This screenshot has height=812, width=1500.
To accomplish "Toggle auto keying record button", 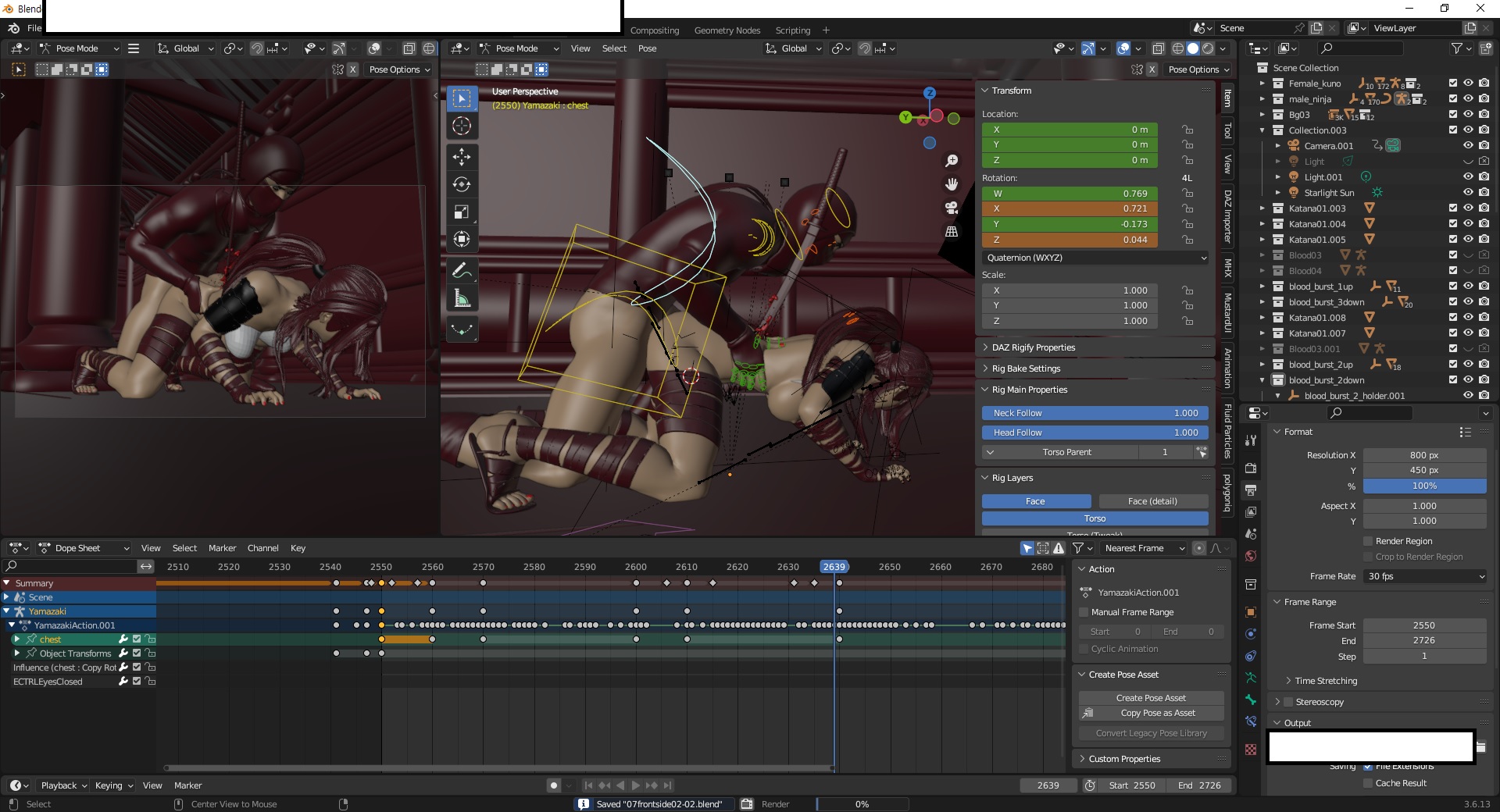I will 554,785.
